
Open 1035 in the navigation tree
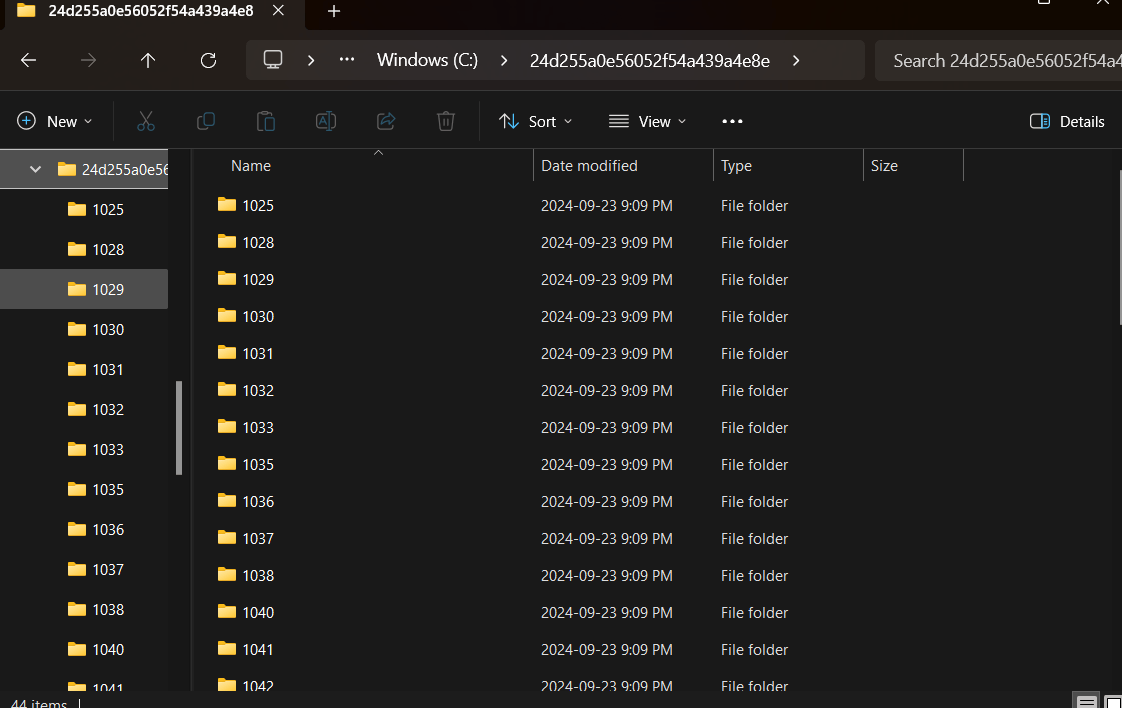[84, 490]
